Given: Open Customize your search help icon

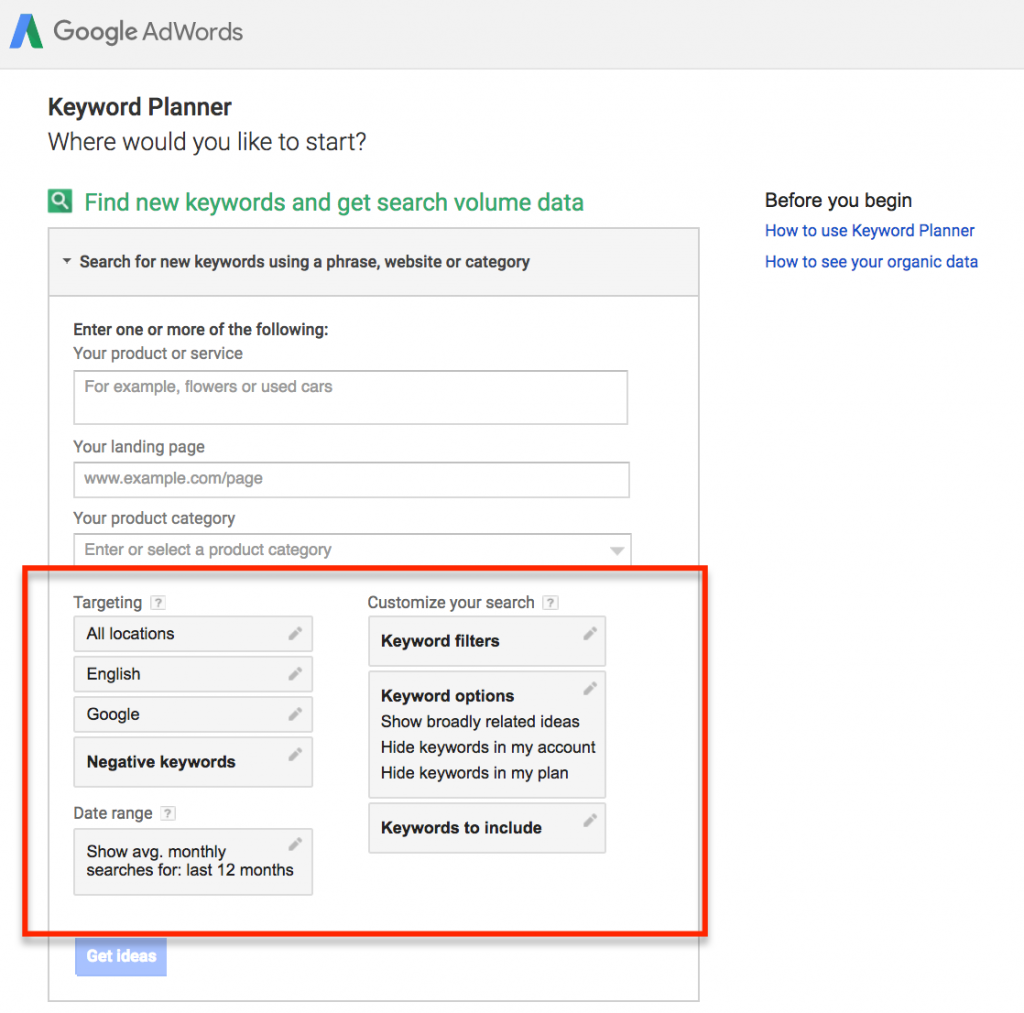Looking at the screenshot, I should coord(551,602).
